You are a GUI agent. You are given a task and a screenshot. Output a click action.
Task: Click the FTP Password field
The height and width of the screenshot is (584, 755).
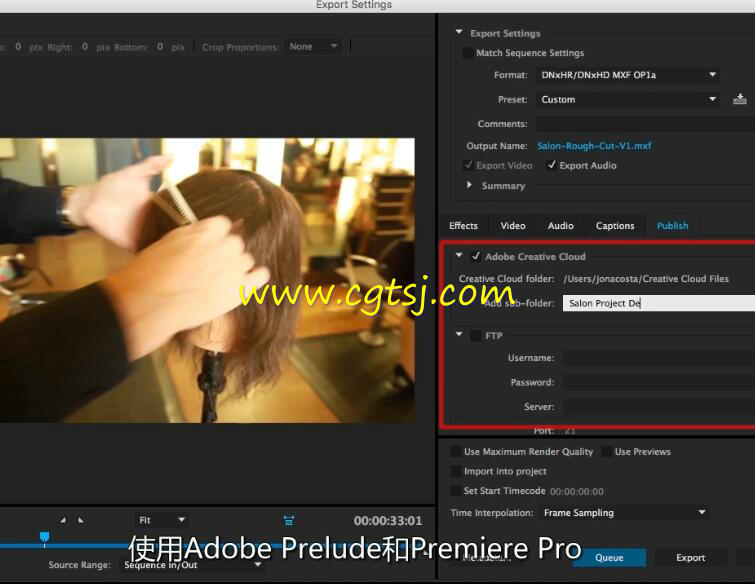click(659, 382)
